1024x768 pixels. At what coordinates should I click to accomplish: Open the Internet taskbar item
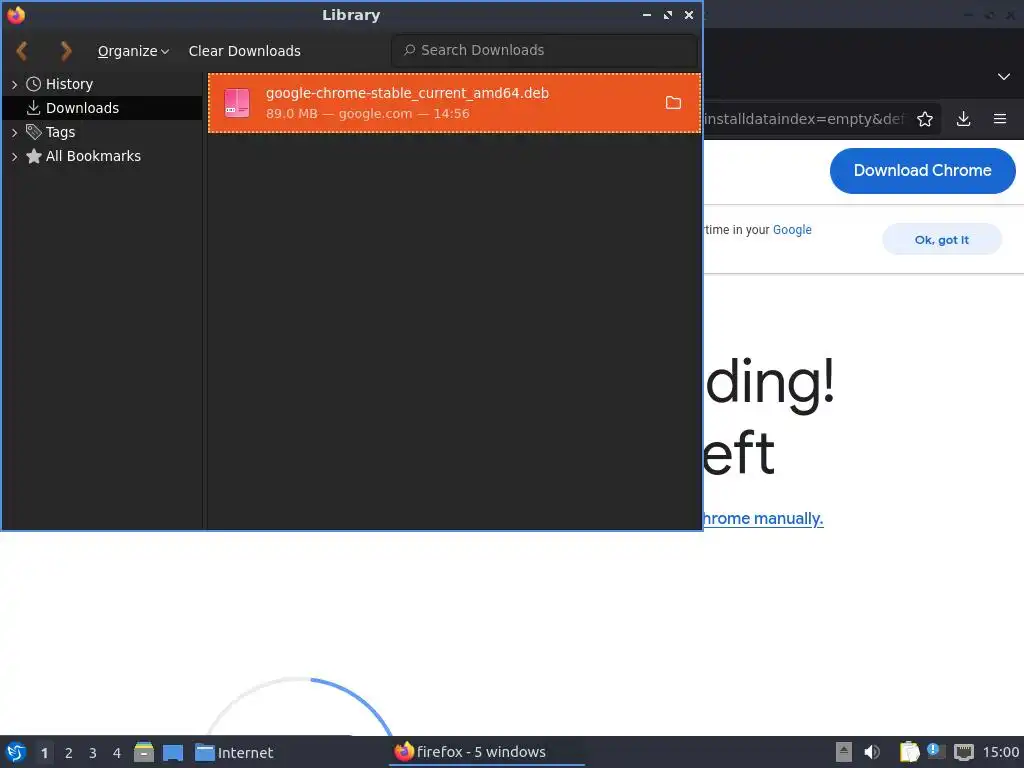coord(234,753)
